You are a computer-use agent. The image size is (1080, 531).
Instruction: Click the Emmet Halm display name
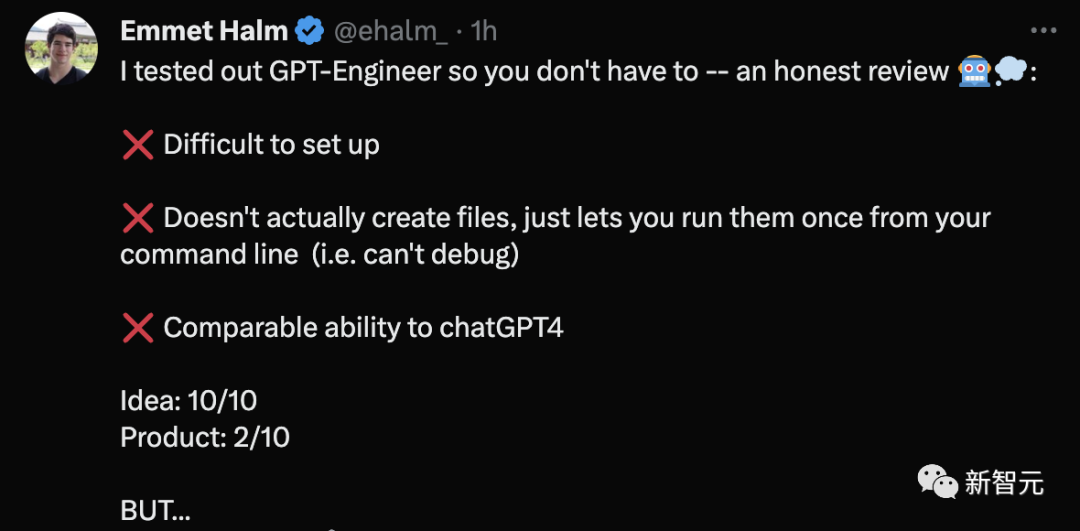pos(205,30)
